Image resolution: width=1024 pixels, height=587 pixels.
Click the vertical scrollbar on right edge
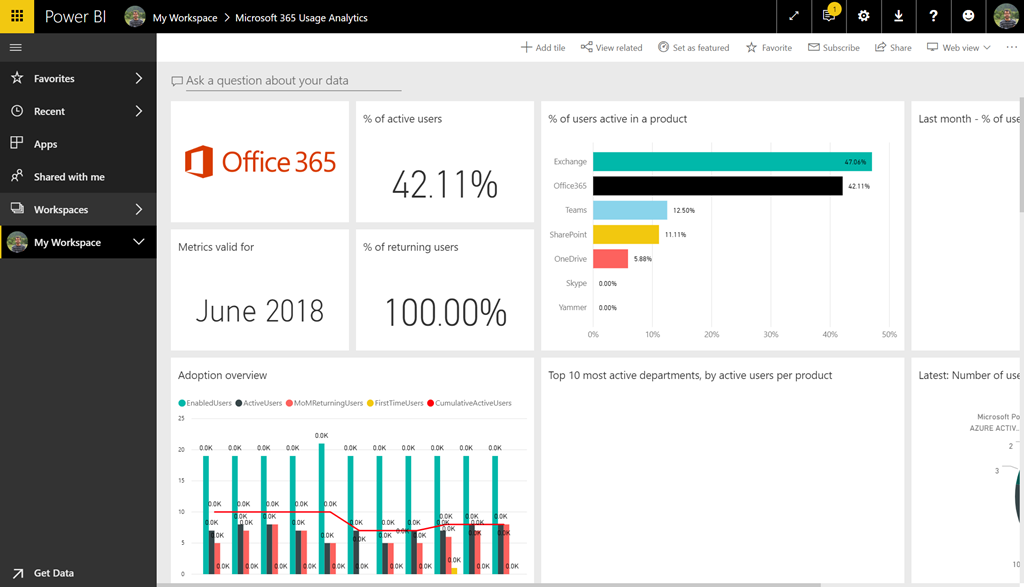coord(1021,155)
